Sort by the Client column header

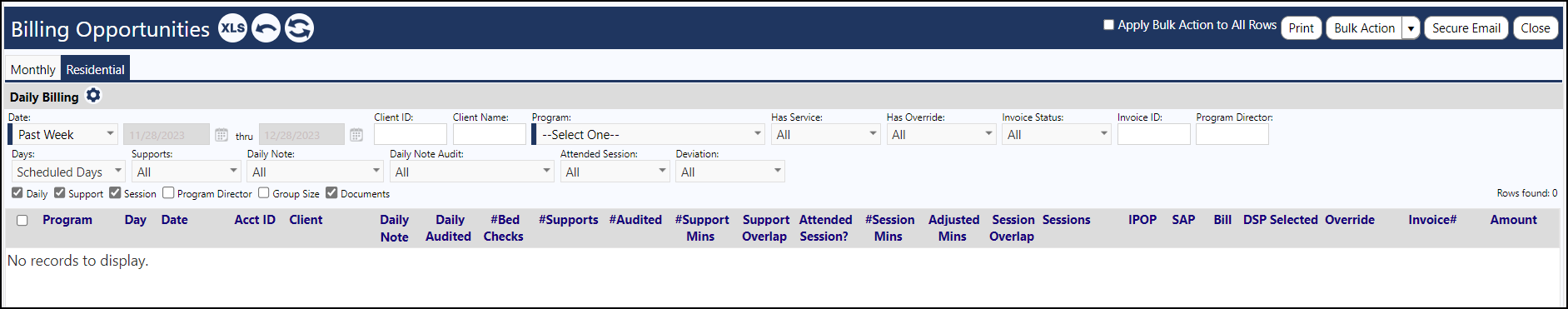pyautogui.click(x=306, y=220)
